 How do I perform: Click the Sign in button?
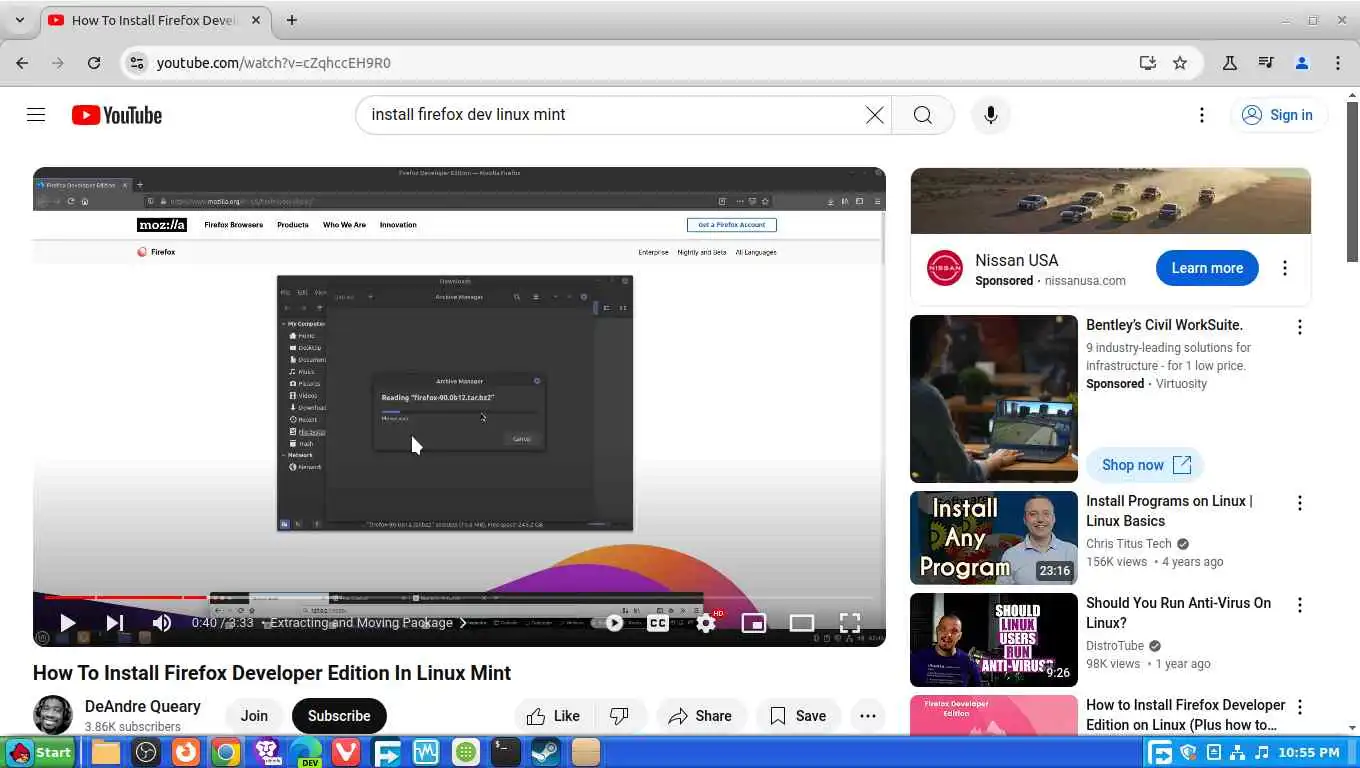coord(1278,115)
